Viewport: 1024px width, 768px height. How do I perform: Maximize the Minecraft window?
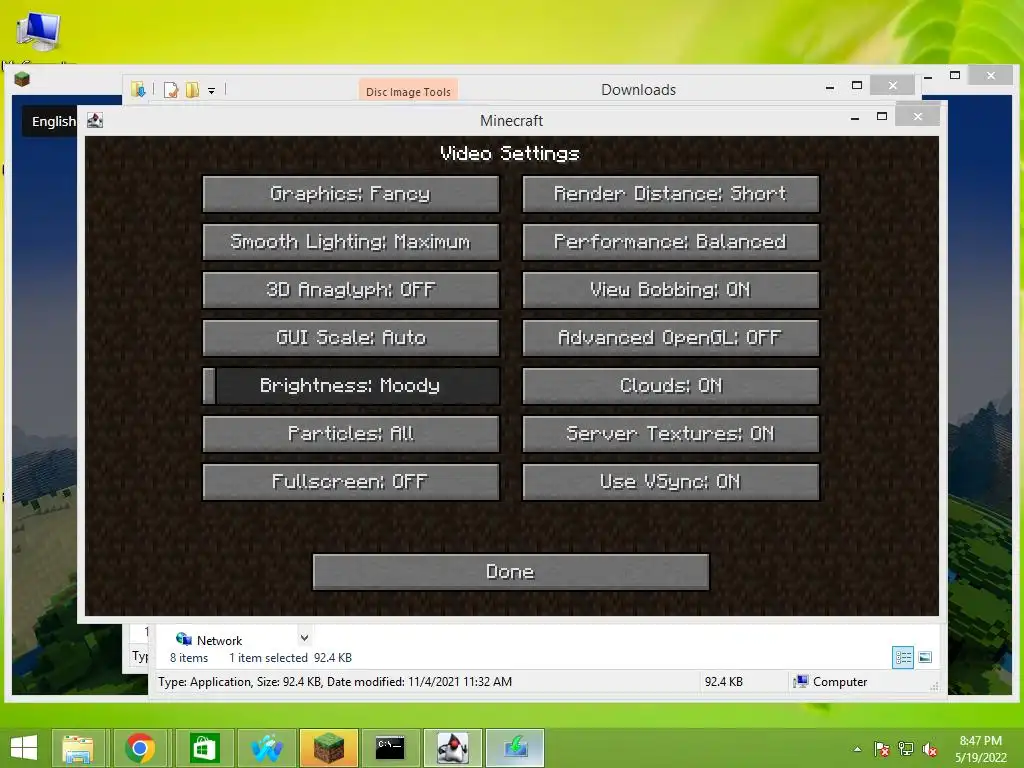click(882, 117)
